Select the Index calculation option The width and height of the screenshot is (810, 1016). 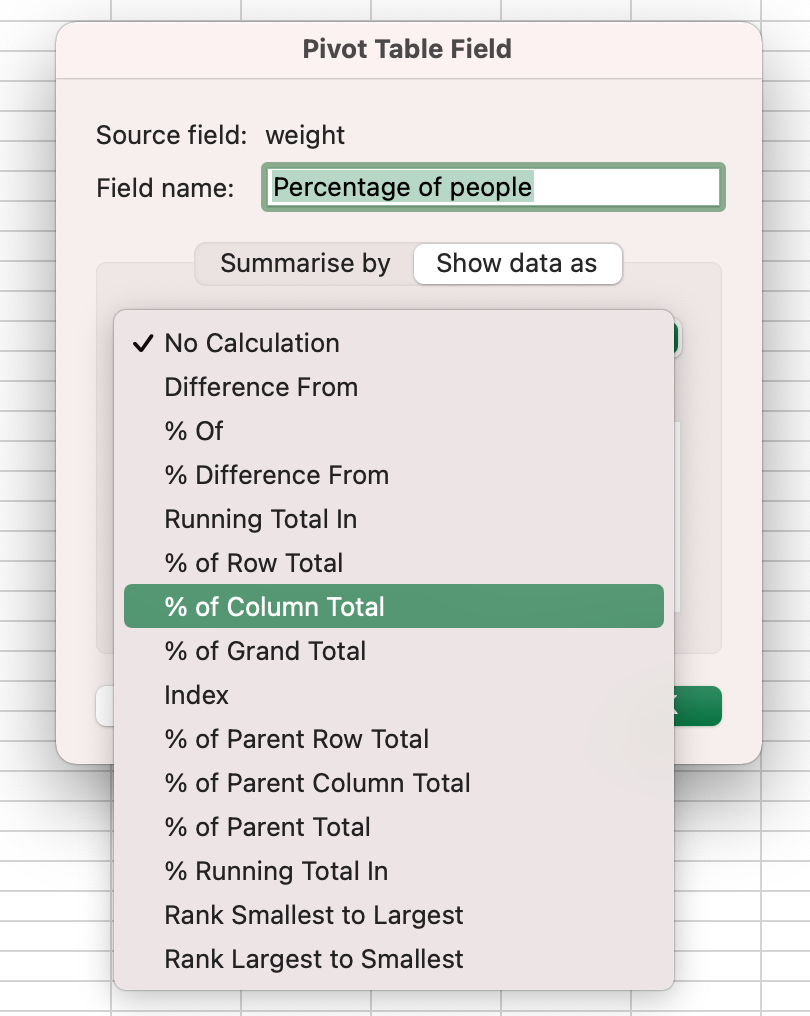pyautogui.click(x=196, y=695)
